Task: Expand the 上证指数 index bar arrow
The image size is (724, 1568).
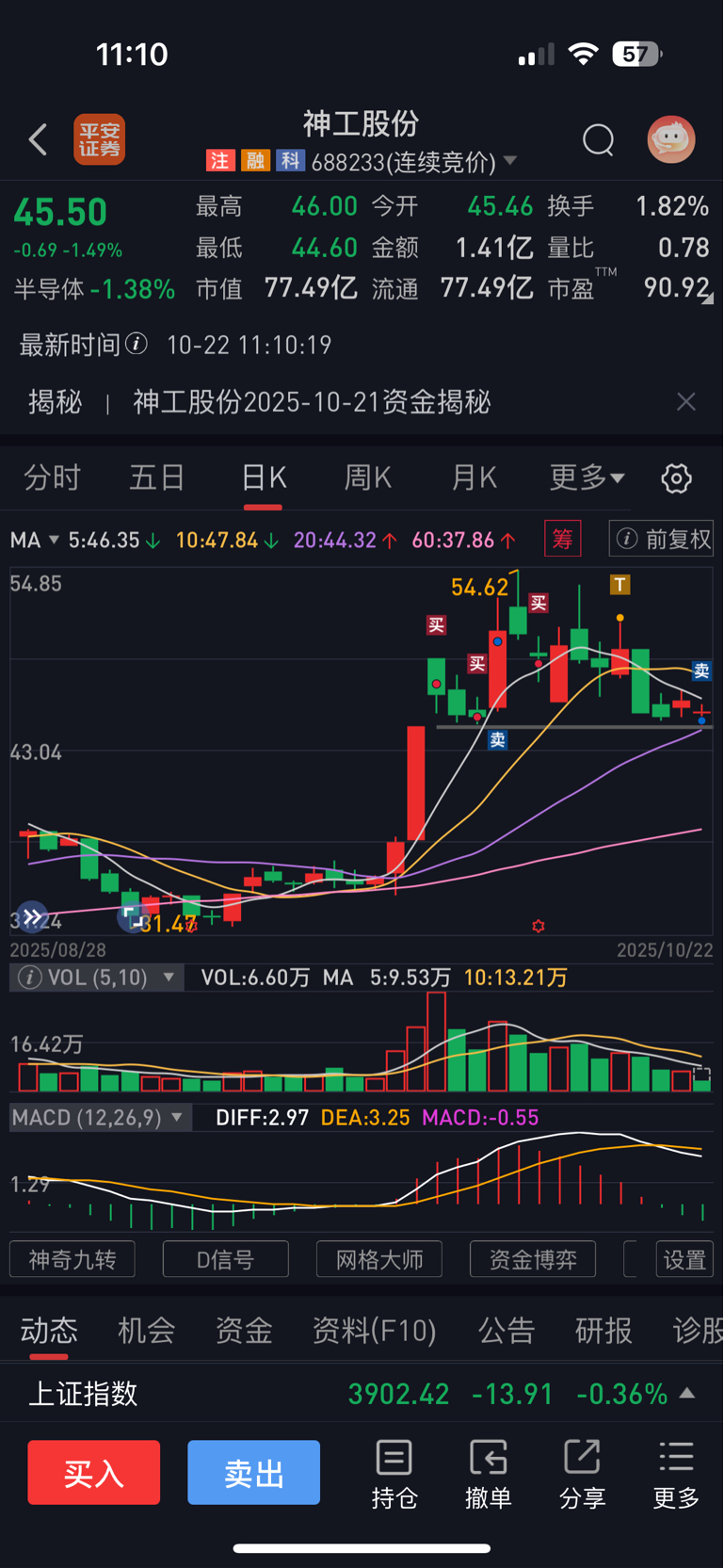Action: pos(687,1393)
